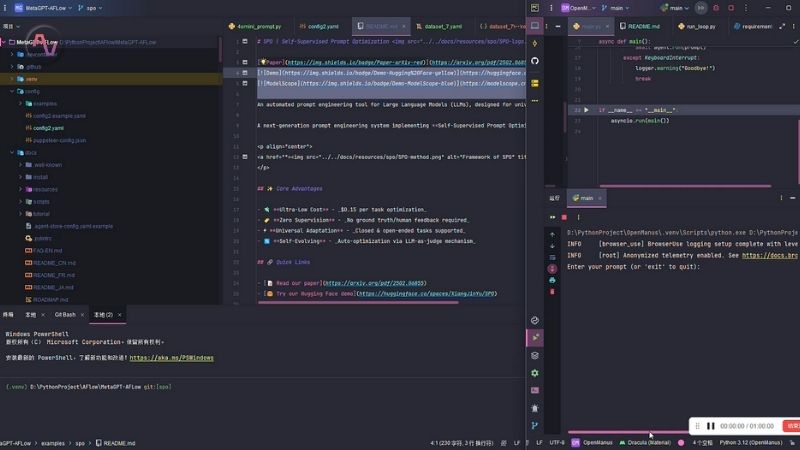Toggle soft-wrap icon in console toolbar
Viewport: 800px width, 450px height.
552,257
